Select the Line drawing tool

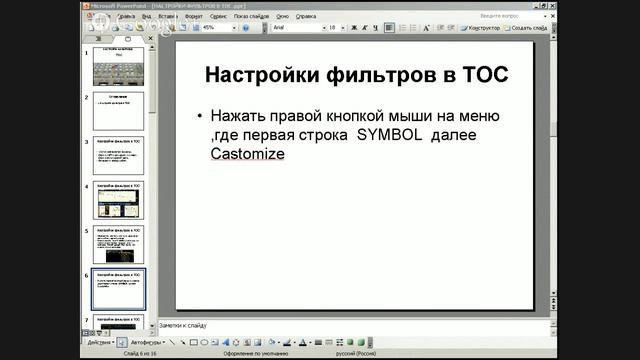[172, 342]
